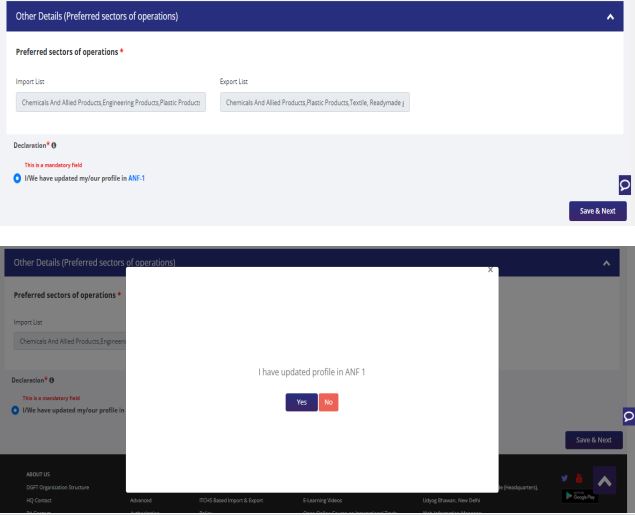The height and width of the screenshot is (515, 635).
Task: Follow the ANF-1 hyperlink
Action: [x=137, y=178]
